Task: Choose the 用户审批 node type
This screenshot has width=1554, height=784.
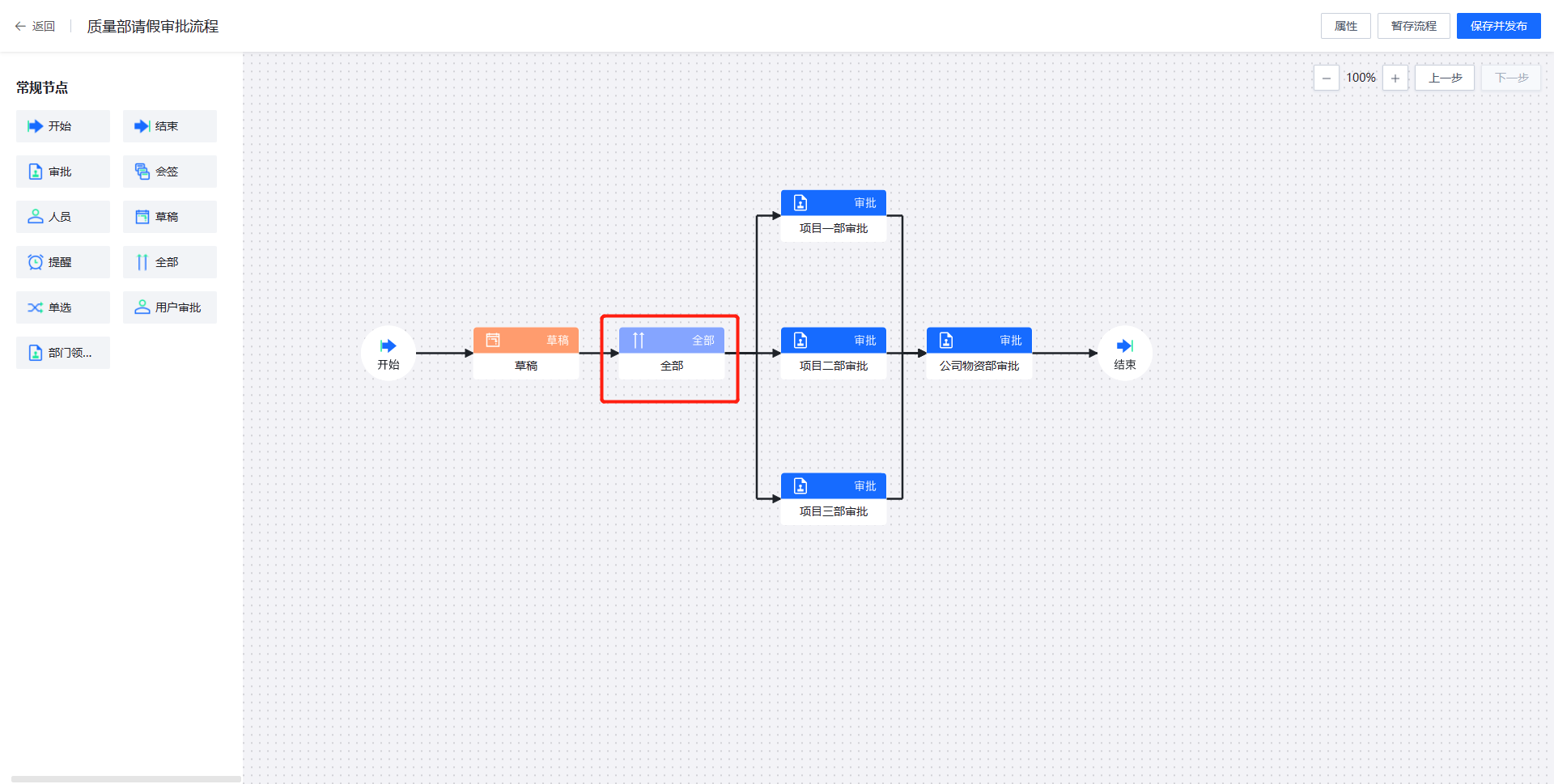Action: point(170,307)
